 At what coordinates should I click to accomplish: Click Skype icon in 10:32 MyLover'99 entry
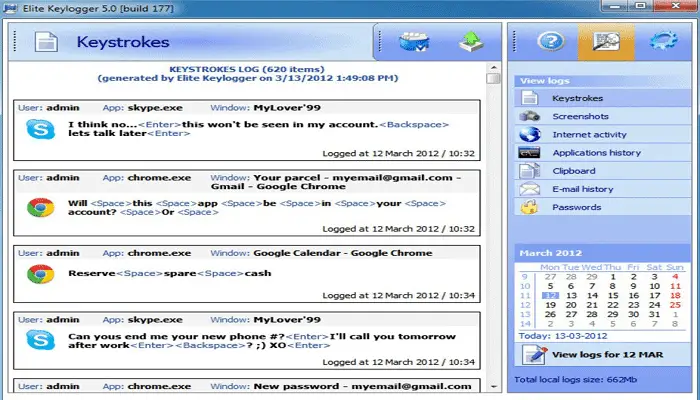pyautogui.click(x=41, y=129)
